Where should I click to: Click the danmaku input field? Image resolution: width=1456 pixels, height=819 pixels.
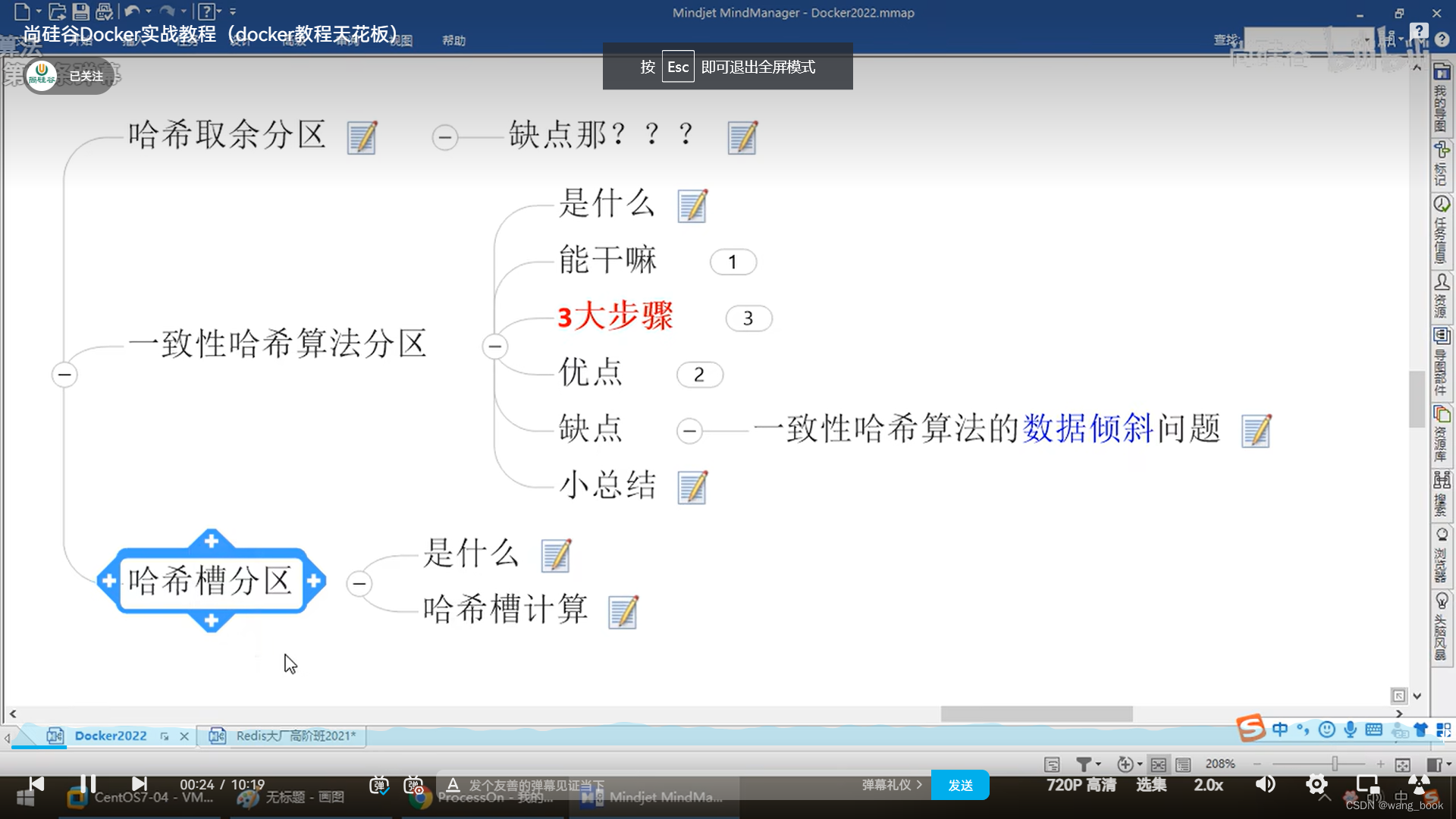[645, 786]
